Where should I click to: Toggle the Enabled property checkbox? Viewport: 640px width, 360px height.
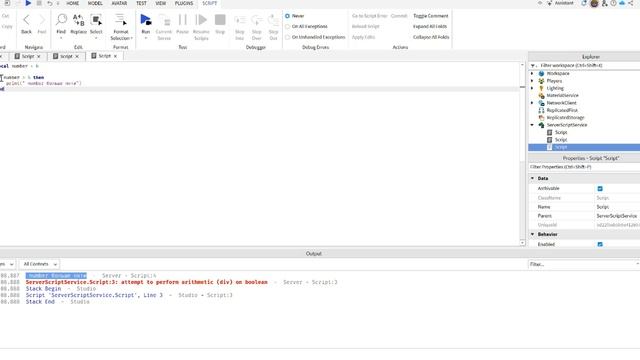600,244
